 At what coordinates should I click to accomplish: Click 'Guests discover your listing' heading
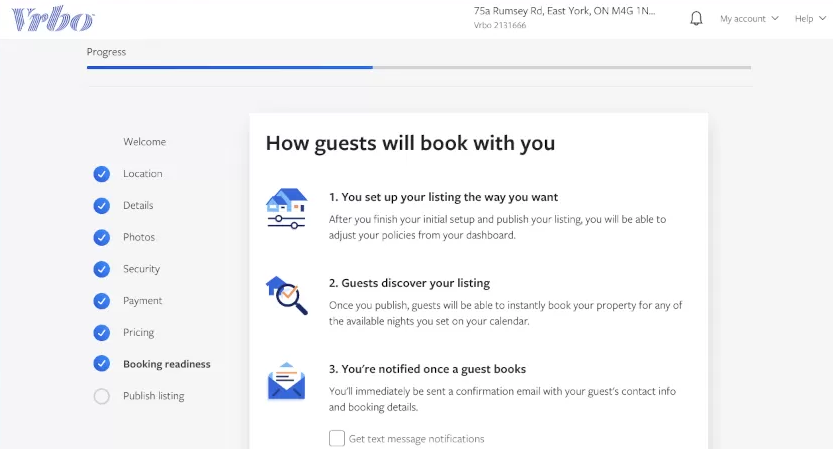409,283
